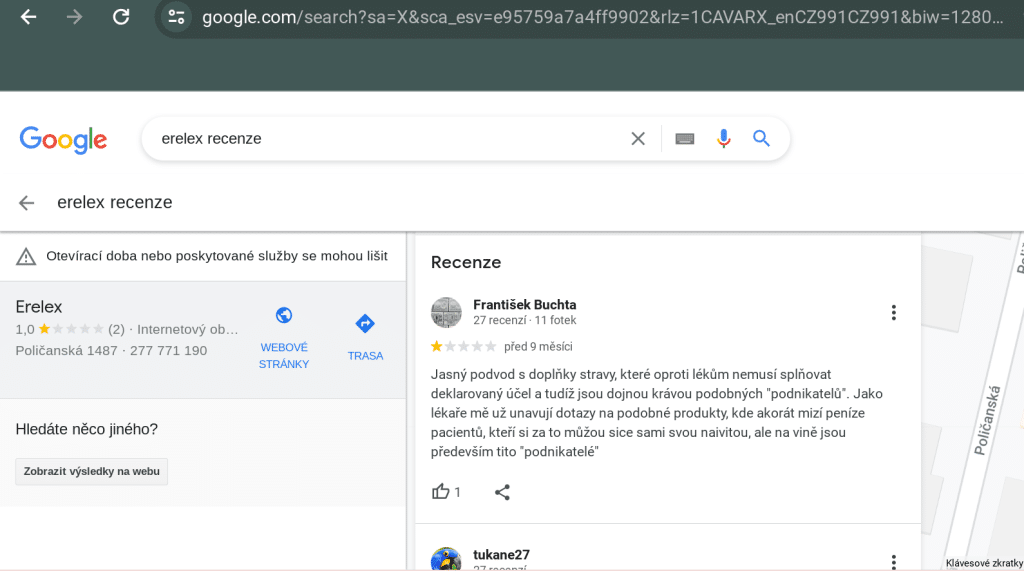Click the one-star rating on Buchta's review
Viewport: 1024px width, 571px height.
(463, 346)
